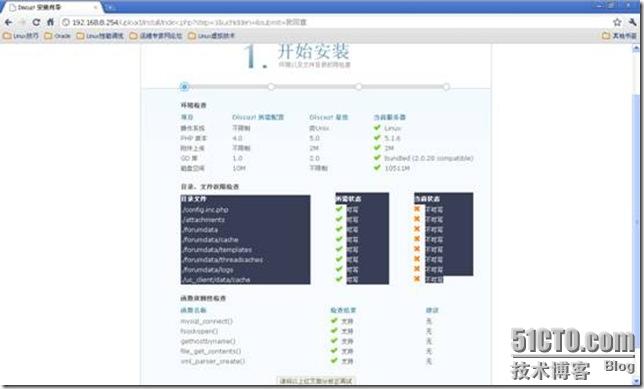
Task: Bookmark page with the star icon
Action: pyautogui.click(x=617, y=22)
